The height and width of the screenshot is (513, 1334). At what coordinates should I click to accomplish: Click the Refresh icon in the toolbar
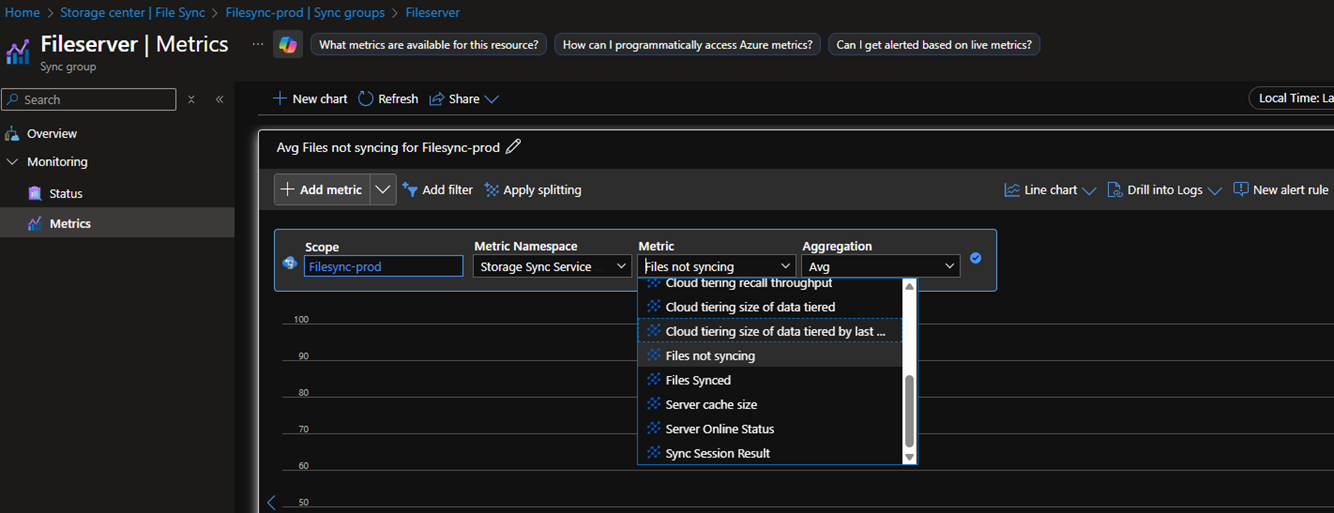[366, 99]
